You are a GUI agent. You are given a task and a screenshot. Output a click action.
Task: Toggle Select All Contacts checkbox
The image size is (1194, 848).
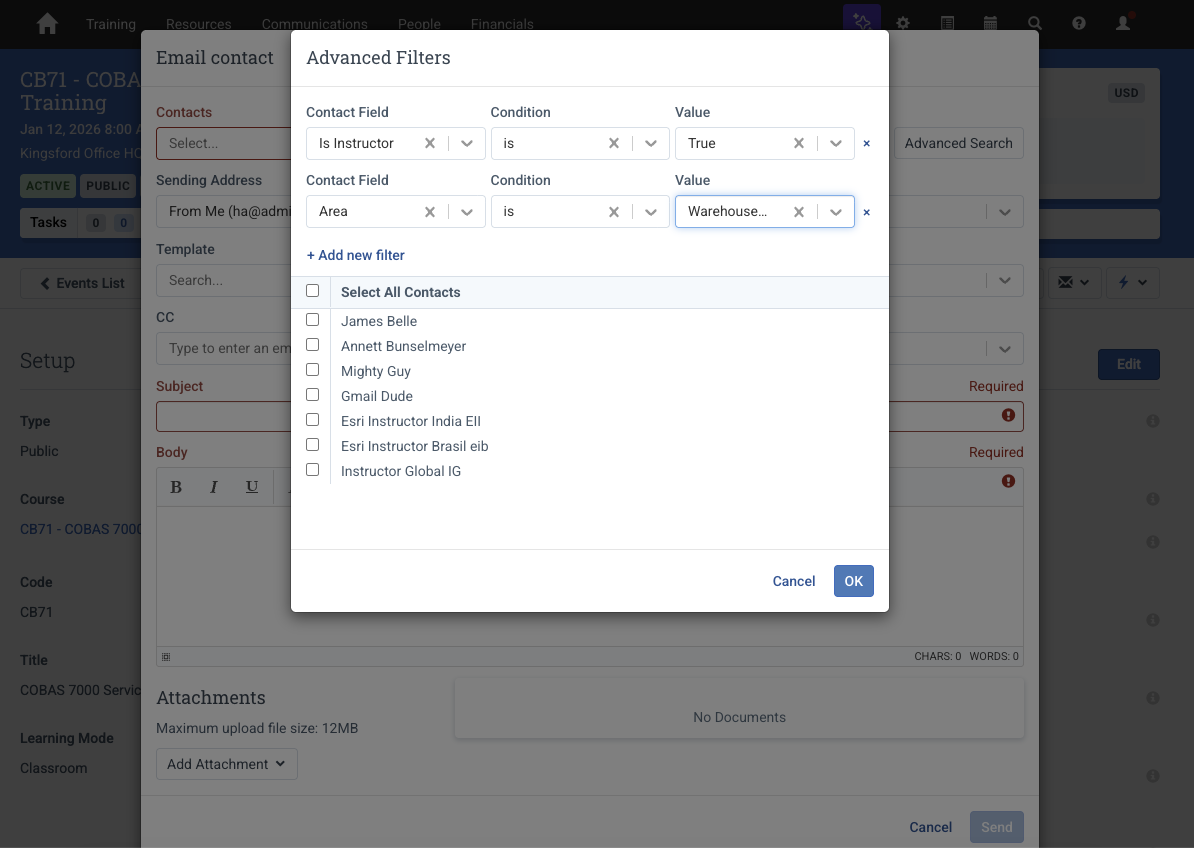pyautogui.click(x=312, y=291)
